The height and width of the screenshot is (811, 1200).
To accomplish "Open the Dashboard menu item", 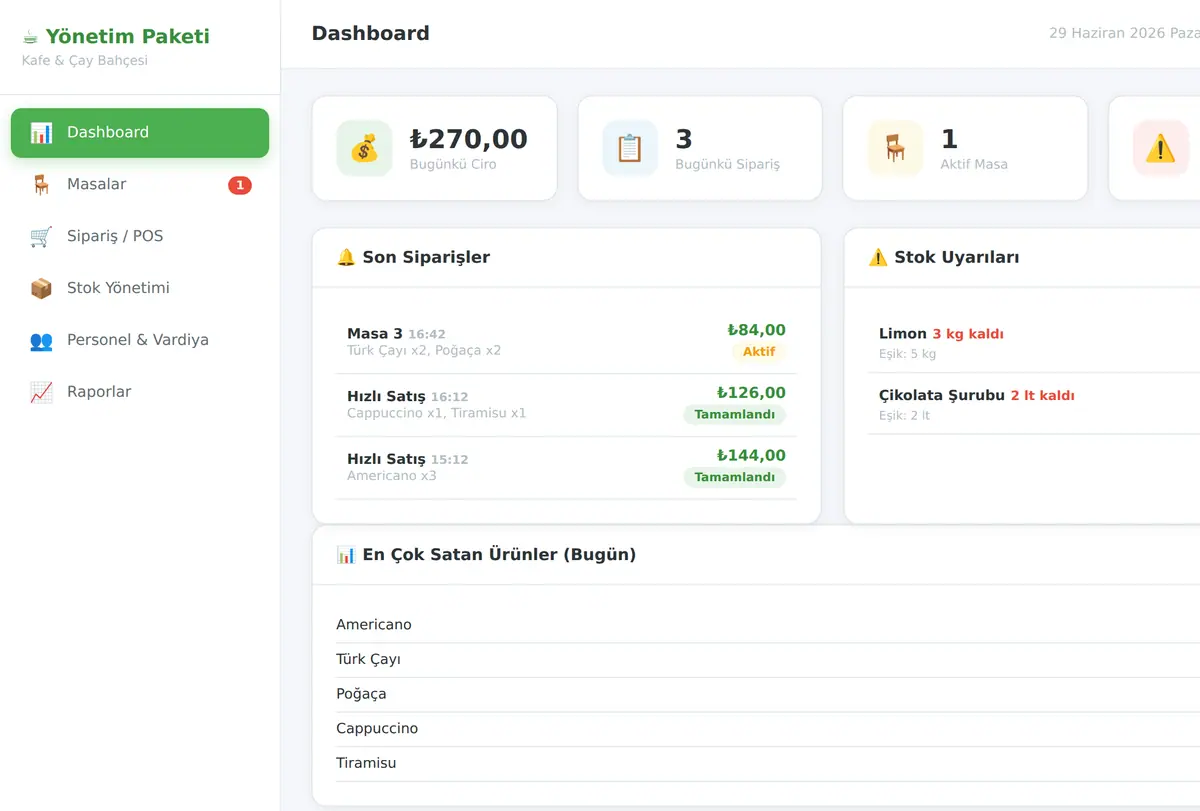I will coord(140,133).
